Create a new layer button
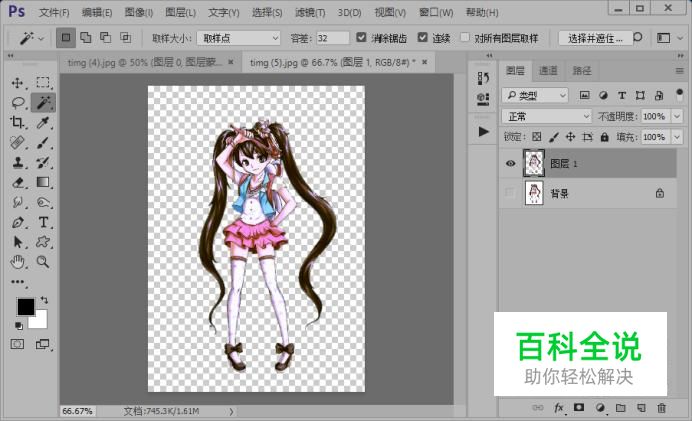692x421 pixels. coord(641,407)
